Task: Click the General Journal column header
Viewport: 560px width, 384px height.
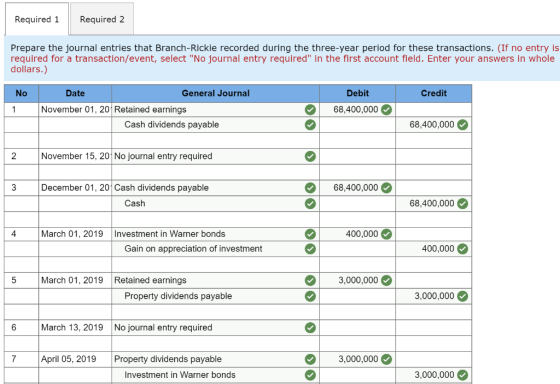Action: (x=215, y=94)
